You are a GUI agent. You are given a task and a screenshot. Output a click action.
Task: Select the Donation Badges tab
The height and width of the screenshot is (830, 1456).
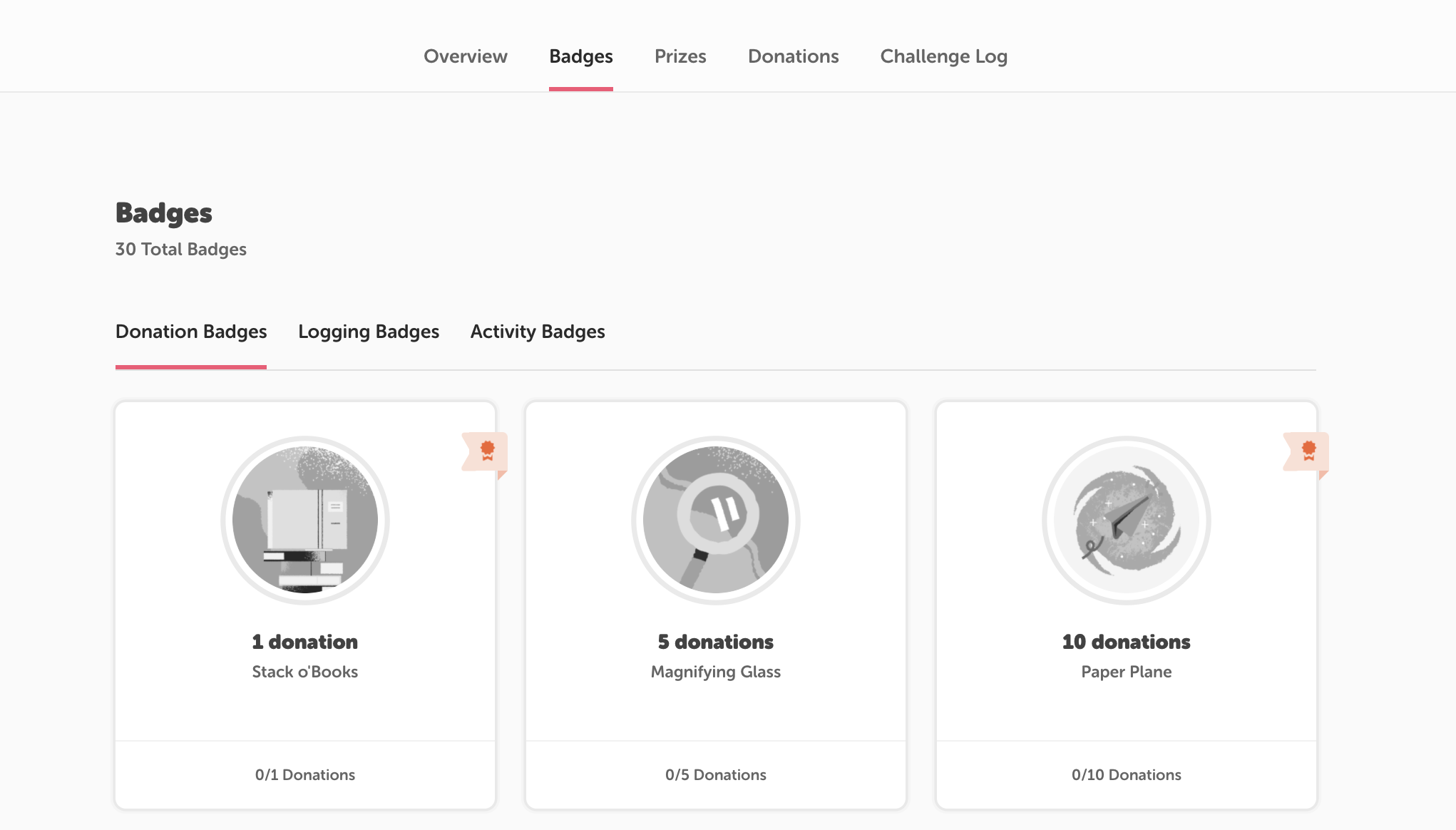[x=191, y=332]
